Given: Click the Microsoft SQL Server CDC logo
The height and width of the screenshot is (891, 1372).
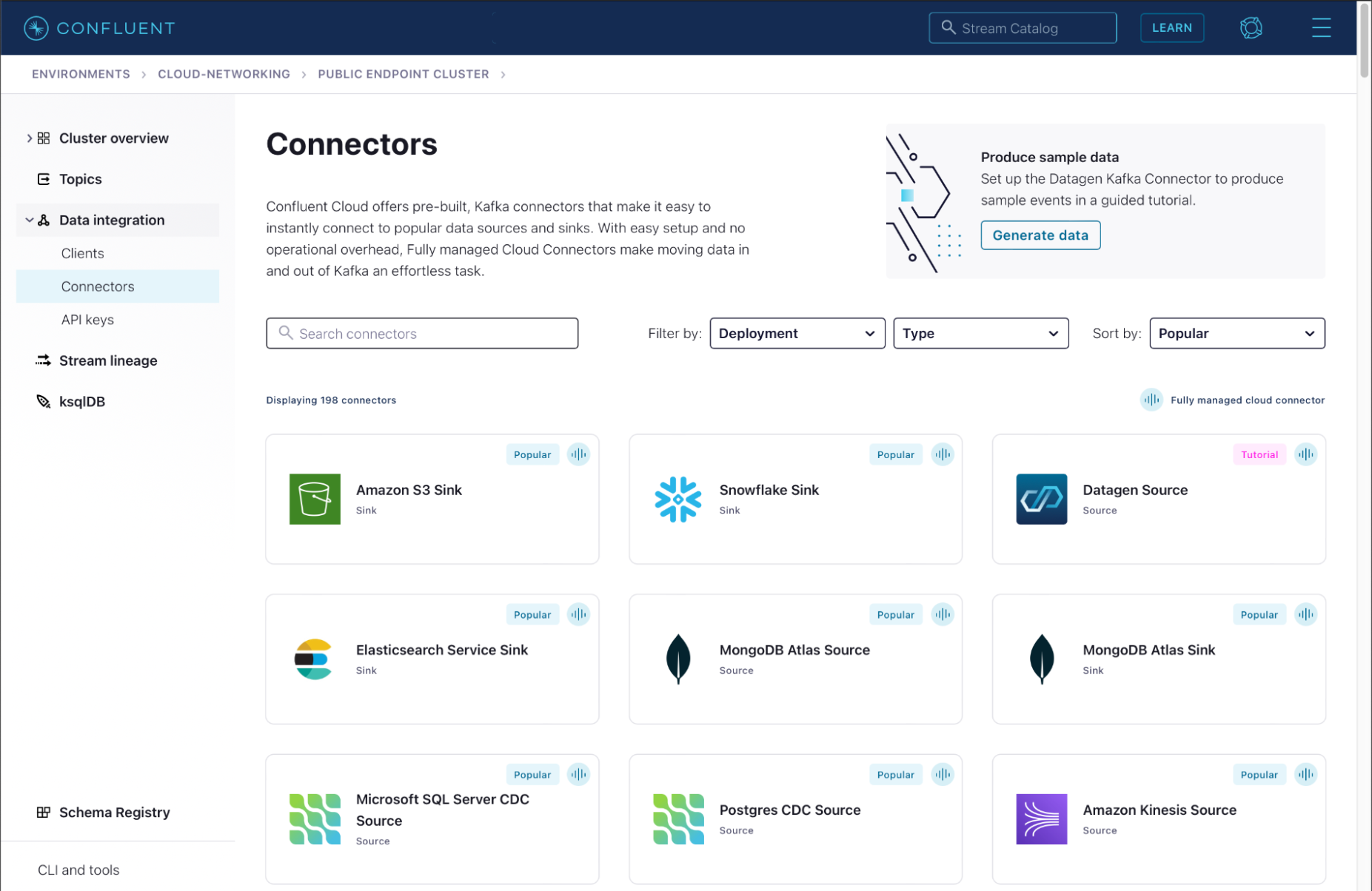Looking at the screenshot, I should pos(315,819).
